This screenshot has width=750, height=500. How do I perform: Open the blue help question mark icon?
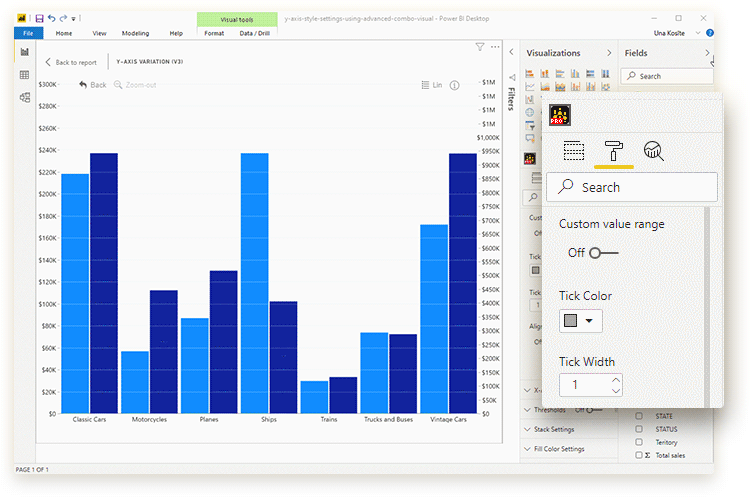tap(710, 33)
